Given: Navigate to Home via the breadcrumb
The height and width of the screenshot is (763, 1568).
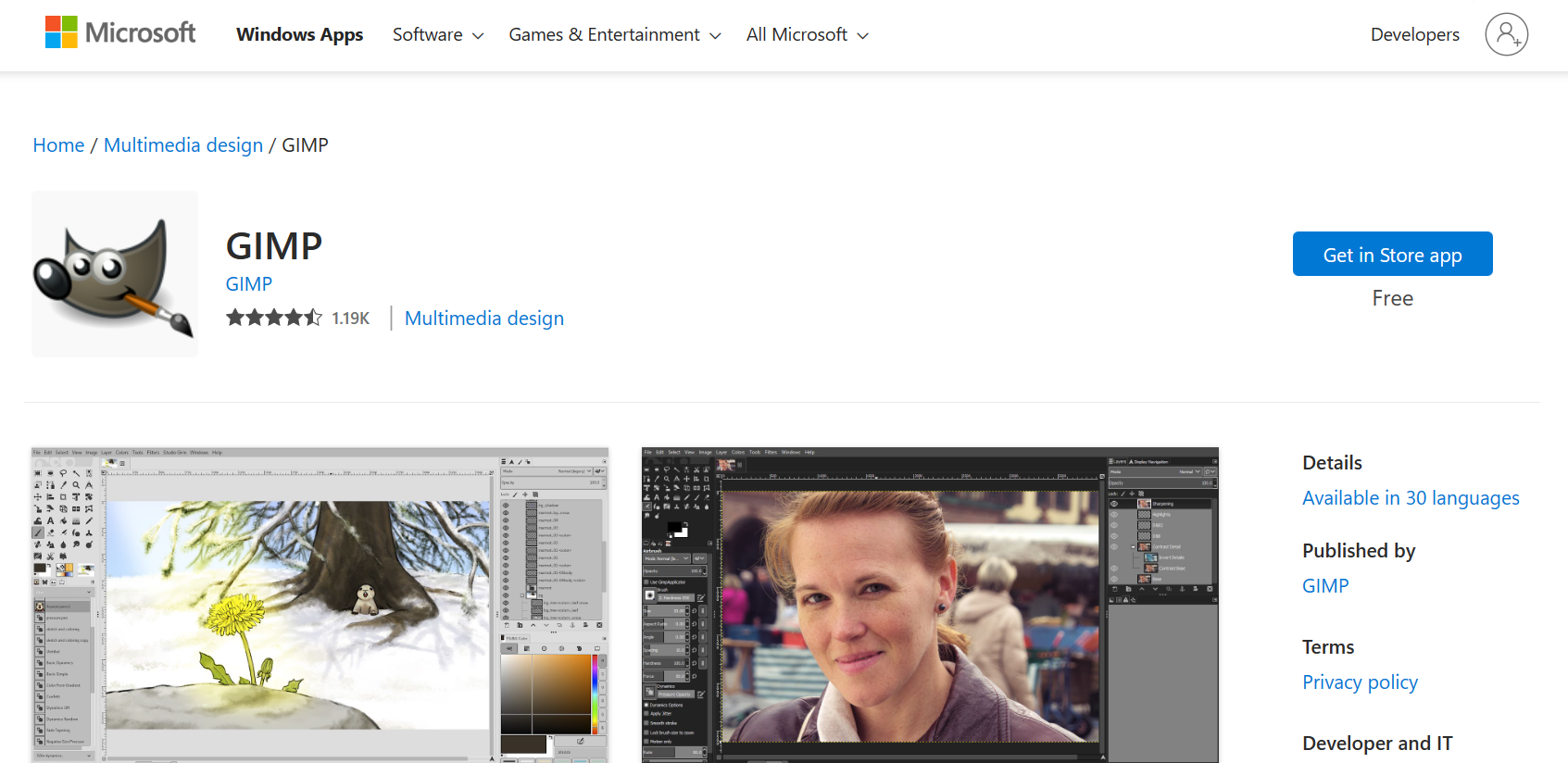Looking at the screenshot, I should [58, 145].
